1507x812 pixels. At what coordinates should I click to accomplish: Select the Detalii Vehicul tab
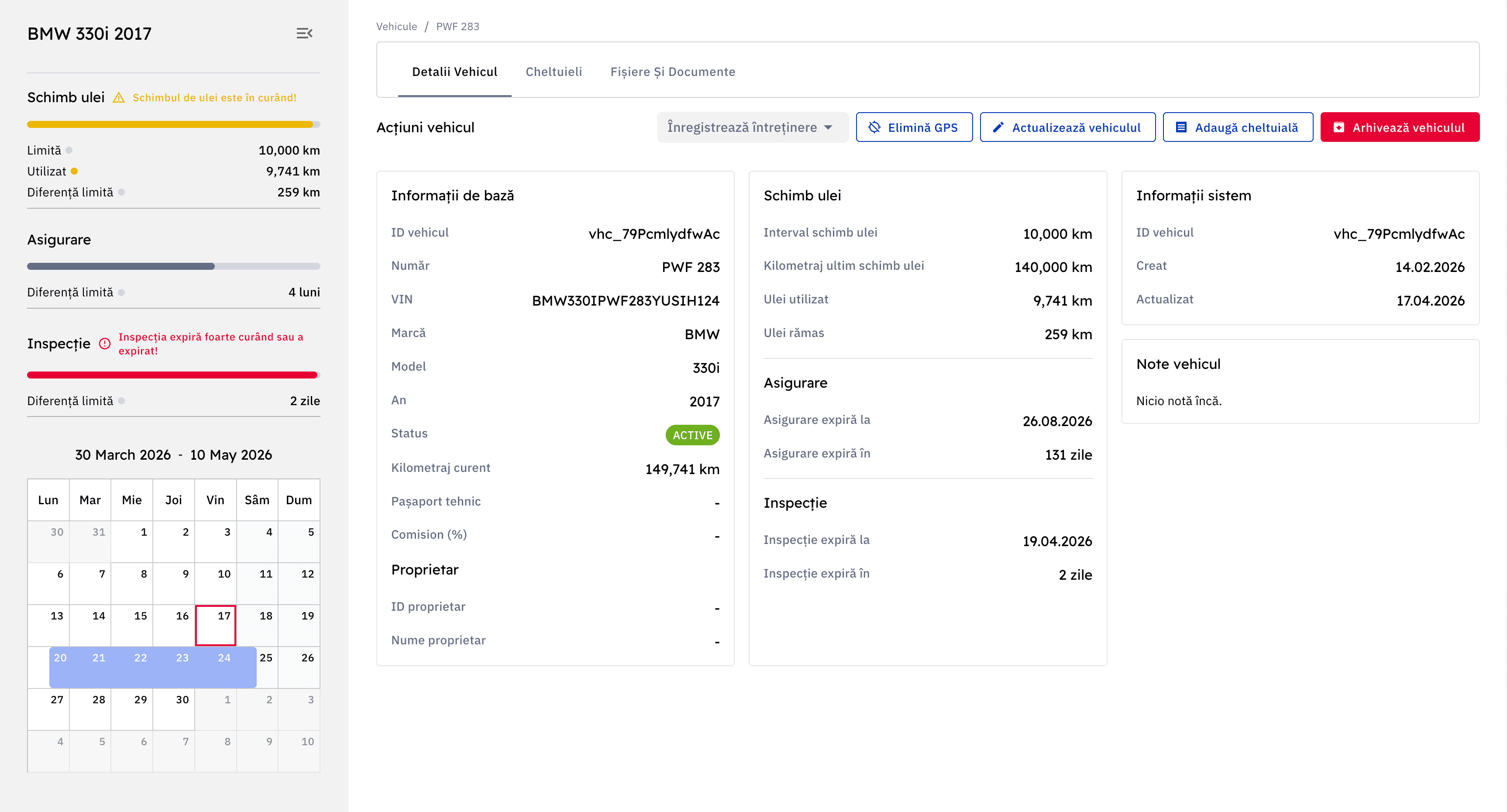click(x=454, y=72)
